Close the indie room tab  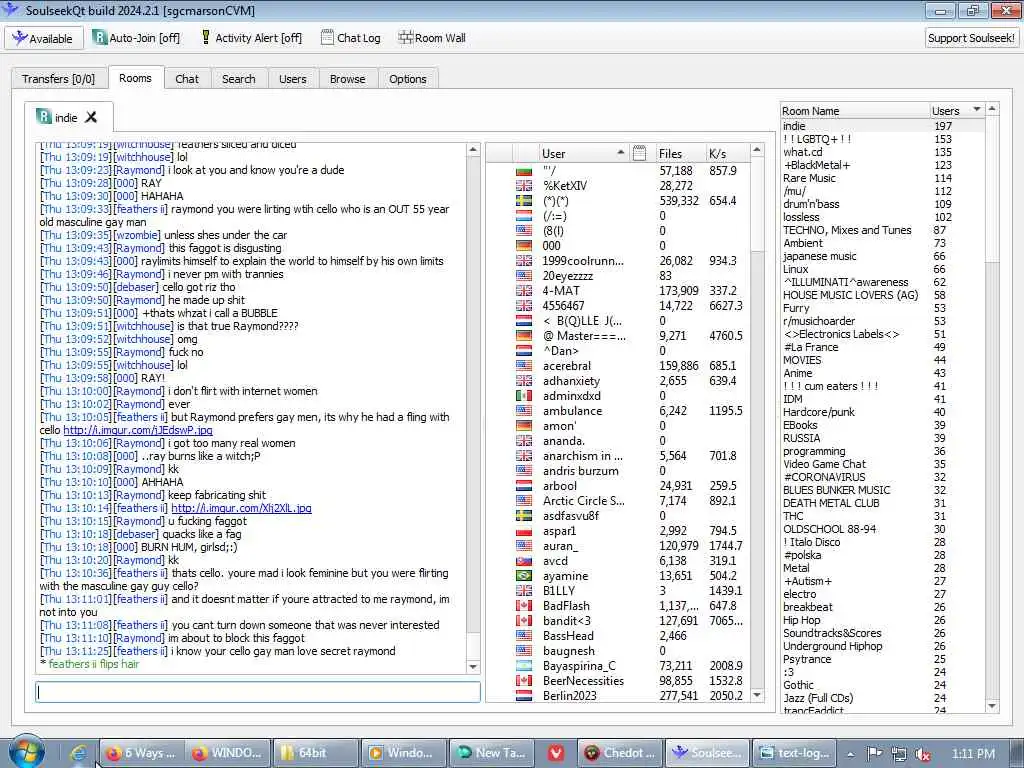91,117
